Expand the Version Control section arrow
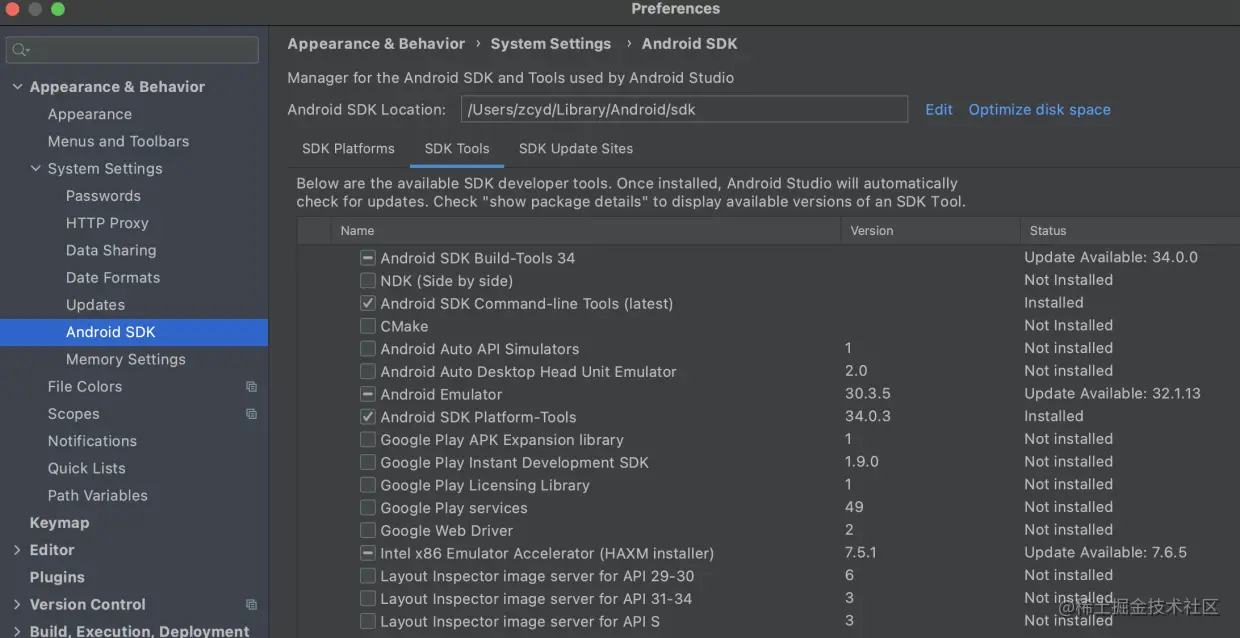This screenshot has height=638, width=1240. [x=17, y=605]
